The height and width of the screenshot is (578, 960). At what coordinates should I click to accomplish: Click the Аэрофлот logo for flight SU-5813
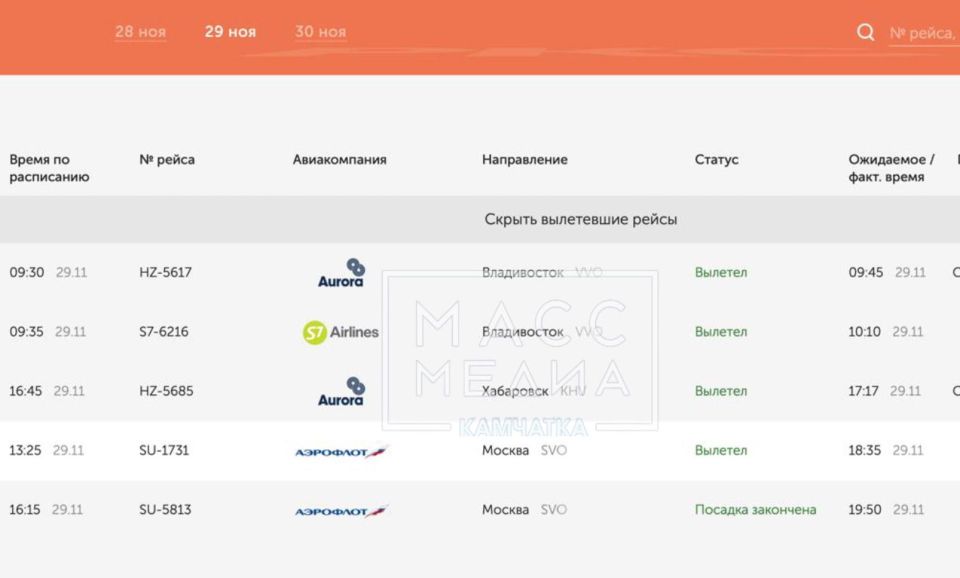coord(340,509)
